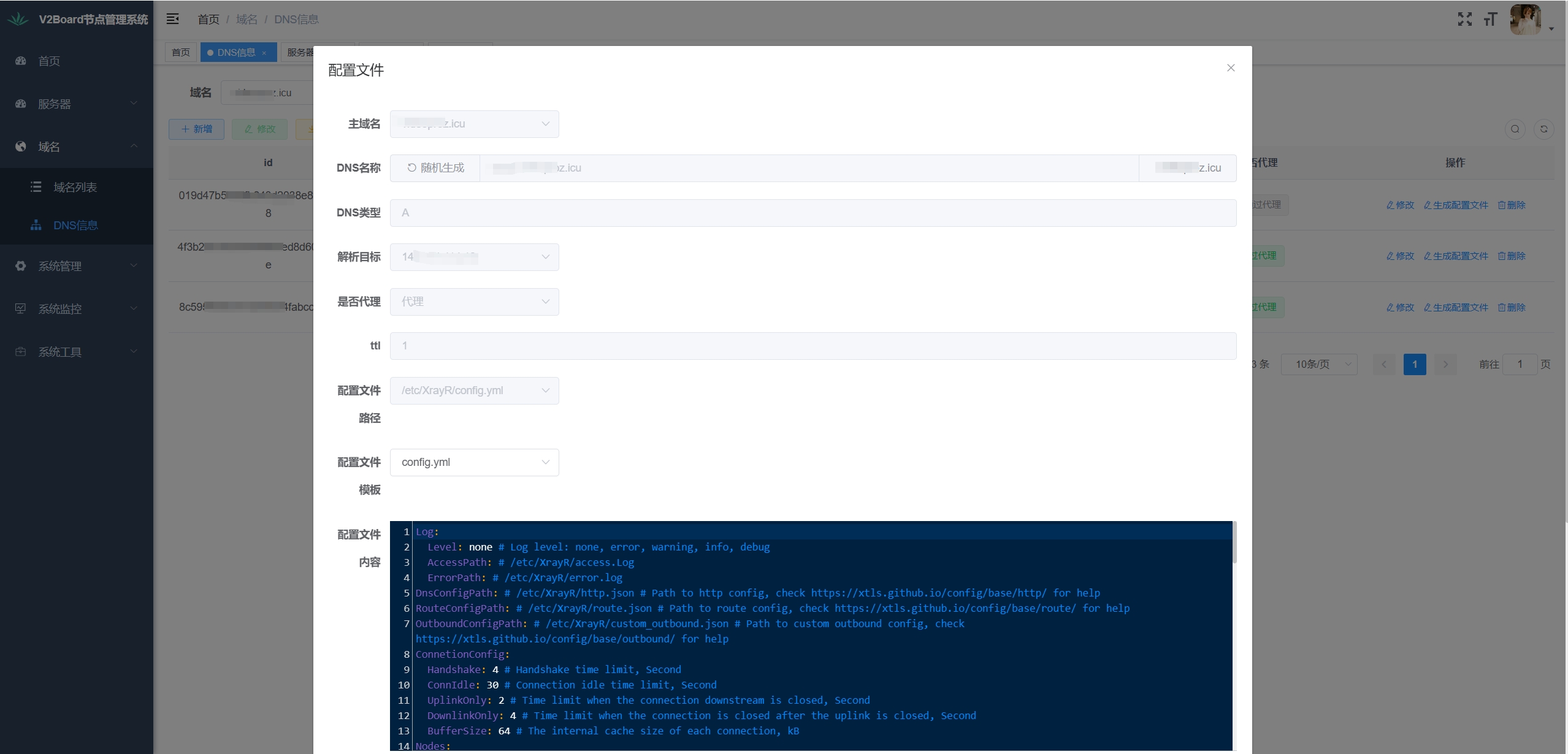Viewport: 1568px width, 754px height.
Task: Open 域名列表 in the sidebar
Action: (x=75, y=188)
